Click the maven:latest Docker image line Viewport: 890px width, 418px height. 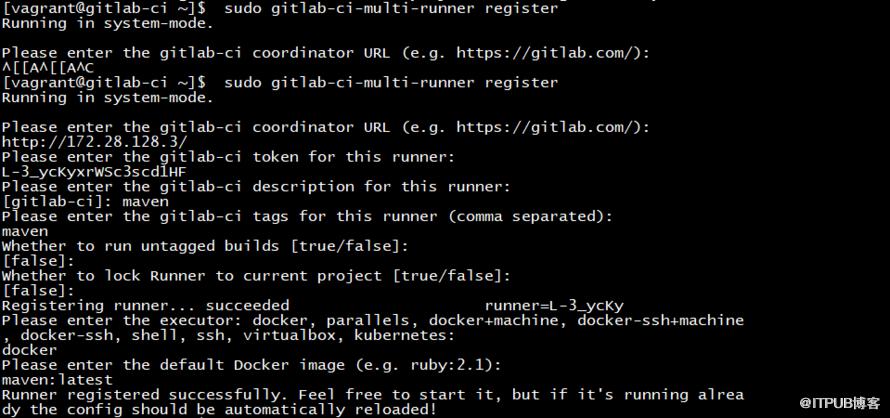[57, 379]
